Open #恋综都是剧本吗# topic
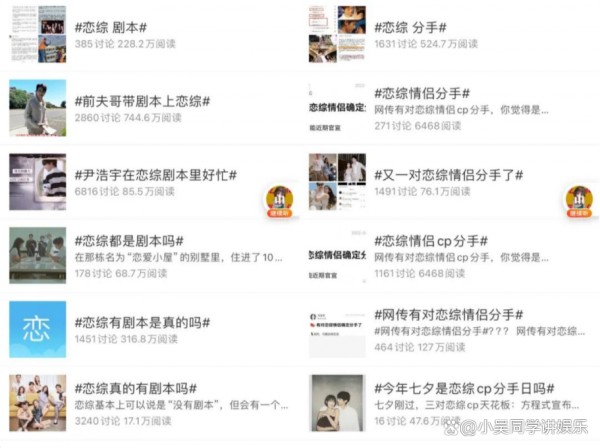Screen dimensions: 600x448 coord(129,241)
